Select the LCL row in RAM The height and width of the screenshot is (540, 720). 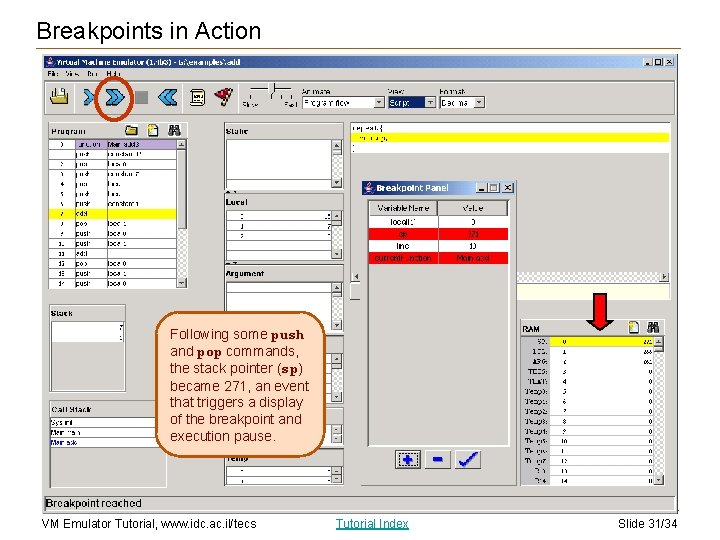pos(588,352)
